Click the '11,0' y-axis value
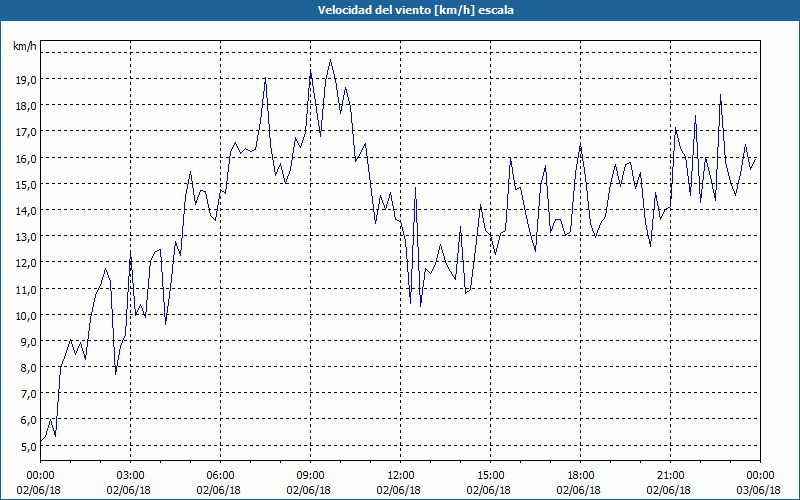Viewport: 800px width, 500px height. [26, 289]
